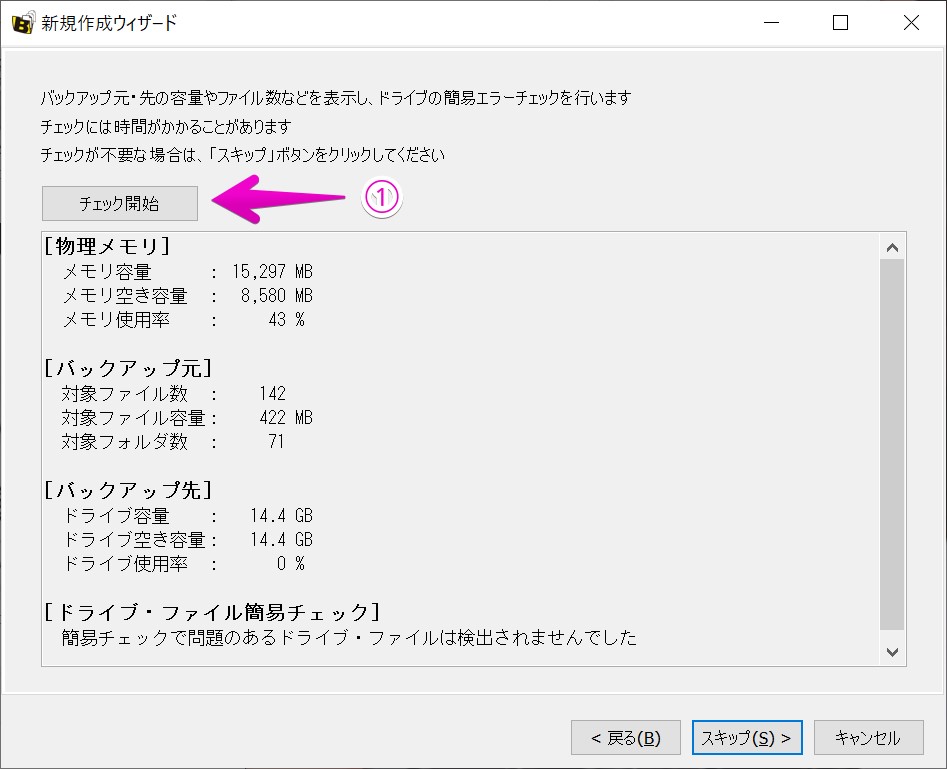The image size is (947, 769).
Task: Cancel the wizard with キャンセル
Action: tap(868, 738)
